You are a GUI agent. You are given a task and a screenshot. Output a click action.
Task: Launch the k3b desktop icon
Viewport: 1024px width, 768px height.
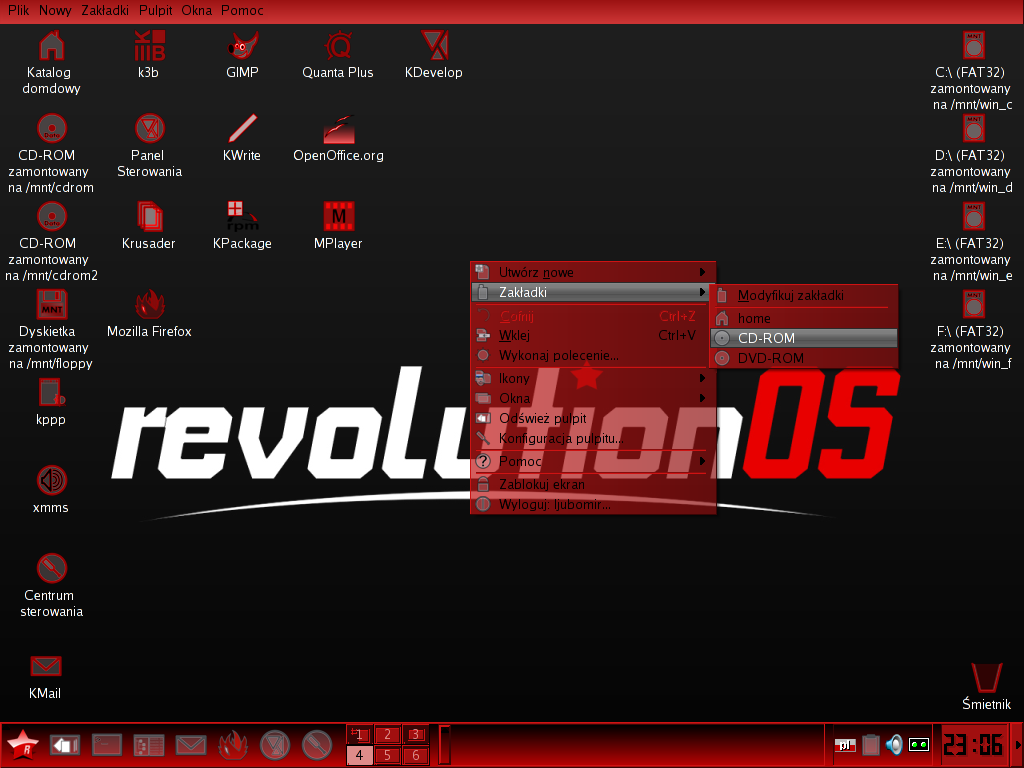pos(150,46)
